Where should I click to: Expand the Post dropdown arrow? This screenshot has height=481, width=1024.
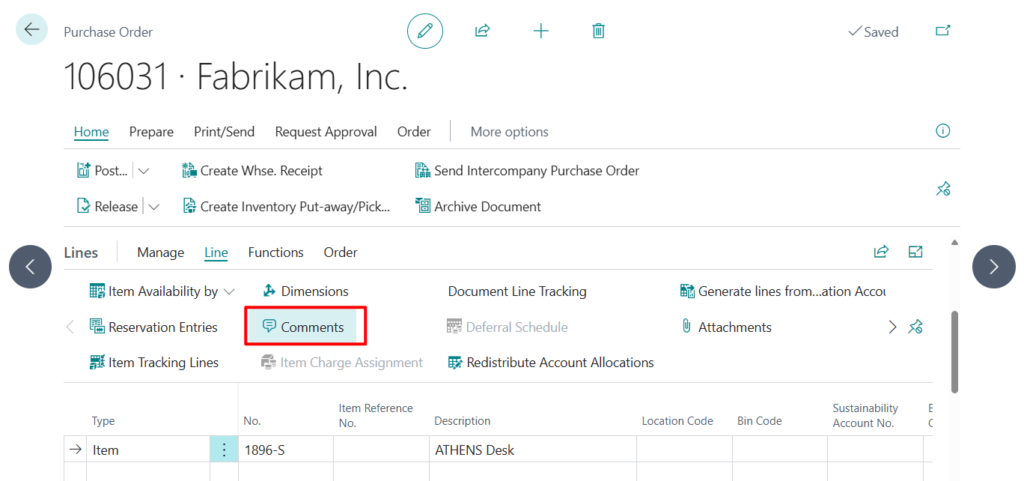[x=144, y=171]
